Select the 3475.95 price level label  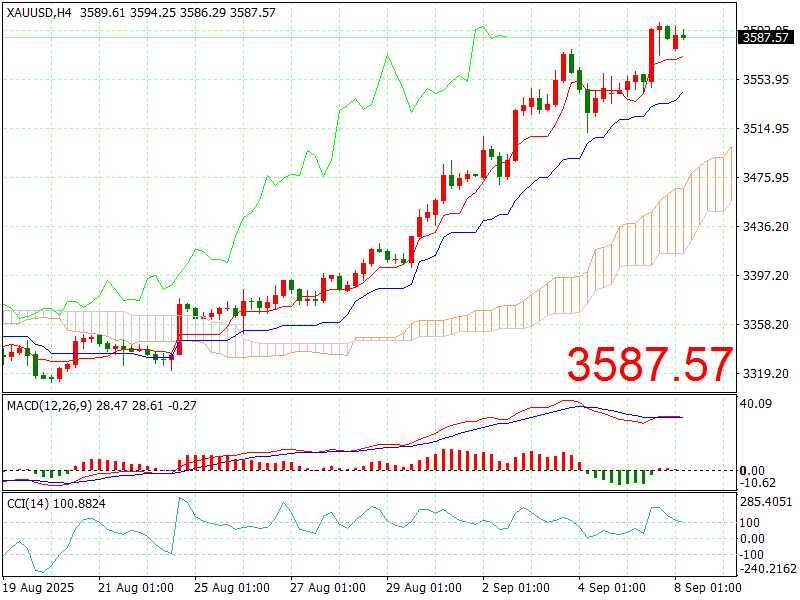coord(766,178)
